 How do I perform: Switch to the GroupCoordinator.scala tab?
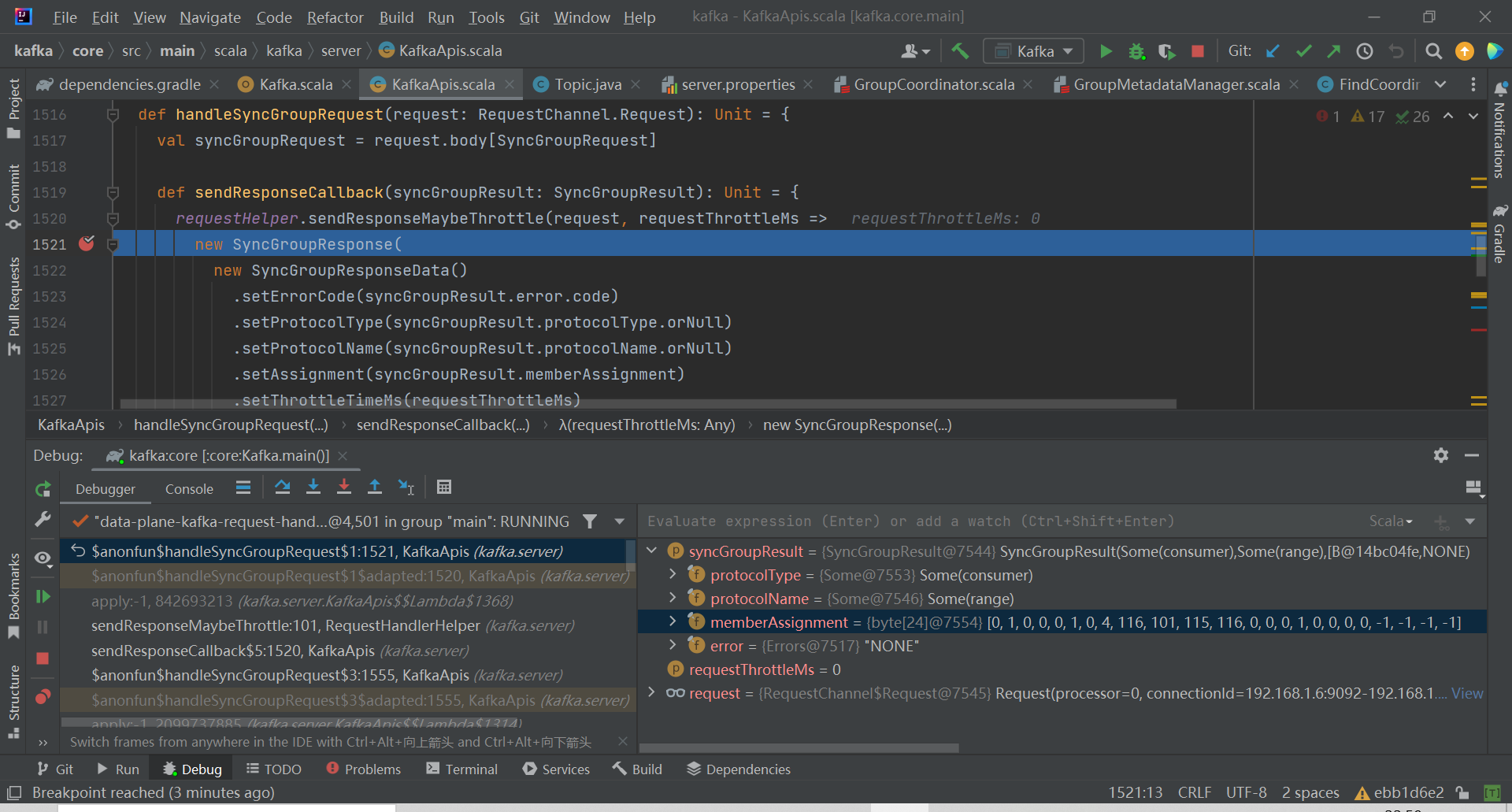(x=933, y=84)
